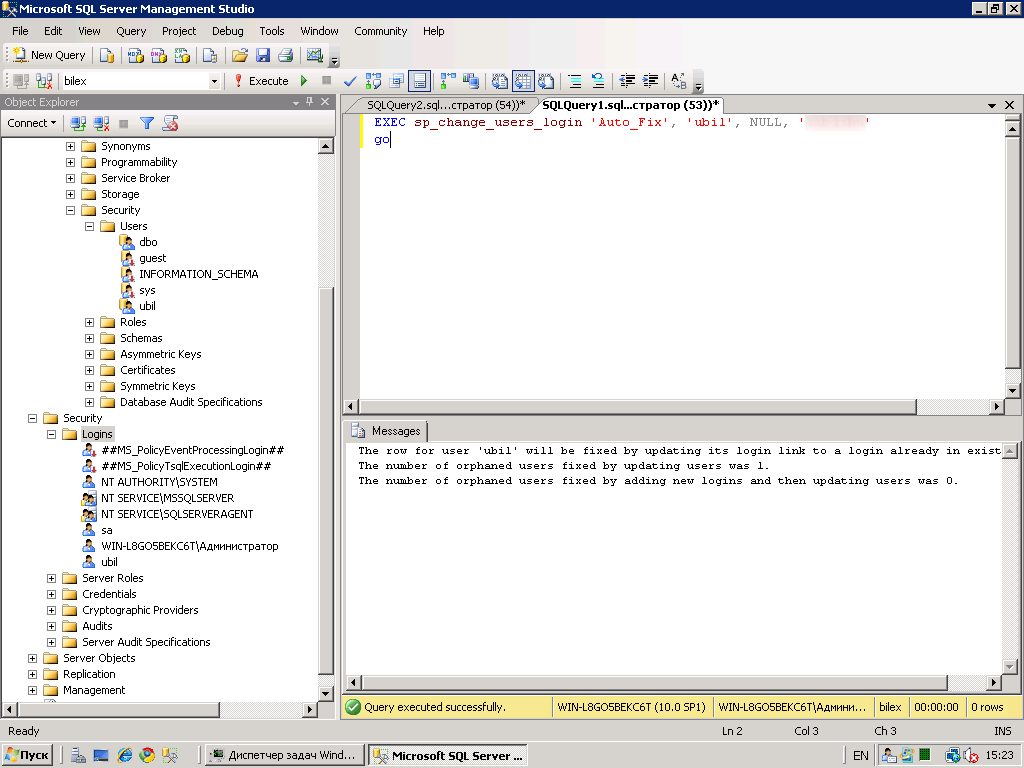Toggle Include Client Statistics
Image resolution: width=1024 pixels, height=768 pixels.
pos(471,81)
